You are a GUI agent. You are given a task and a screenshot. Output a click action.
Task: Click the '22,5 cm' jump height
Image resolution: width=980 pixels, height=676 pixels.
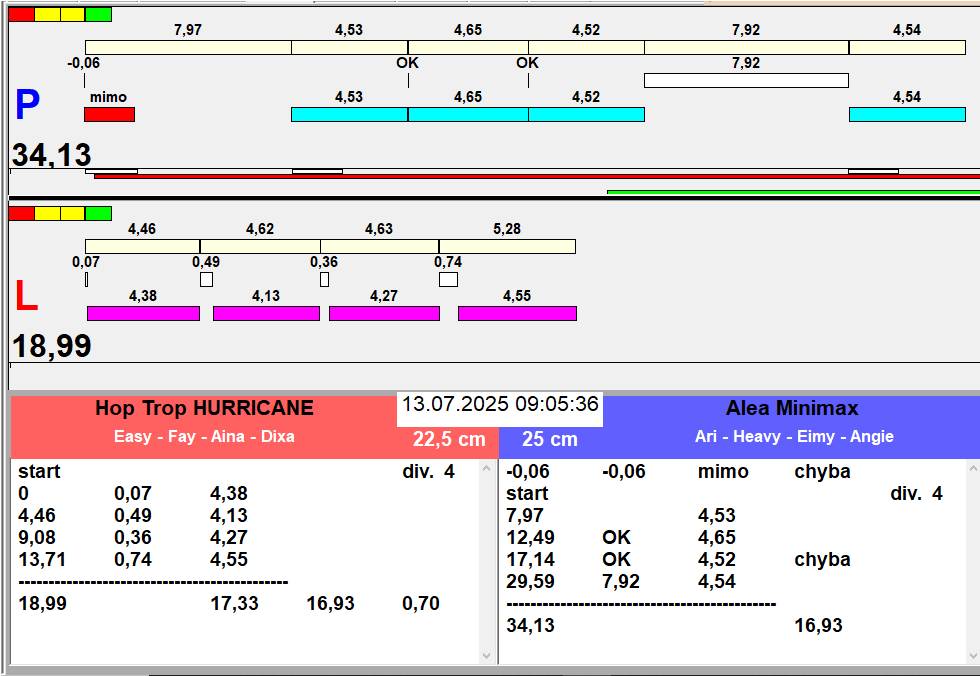pyautogui.click(x=449, y=439)
